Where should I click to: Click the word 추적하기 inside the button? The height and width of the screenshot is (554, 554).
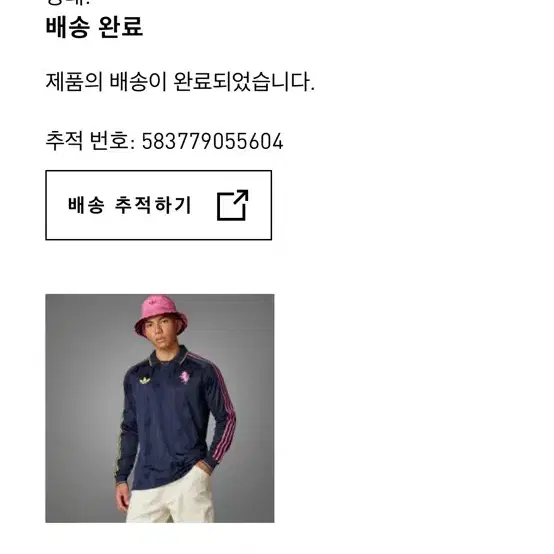coord(153,205)
